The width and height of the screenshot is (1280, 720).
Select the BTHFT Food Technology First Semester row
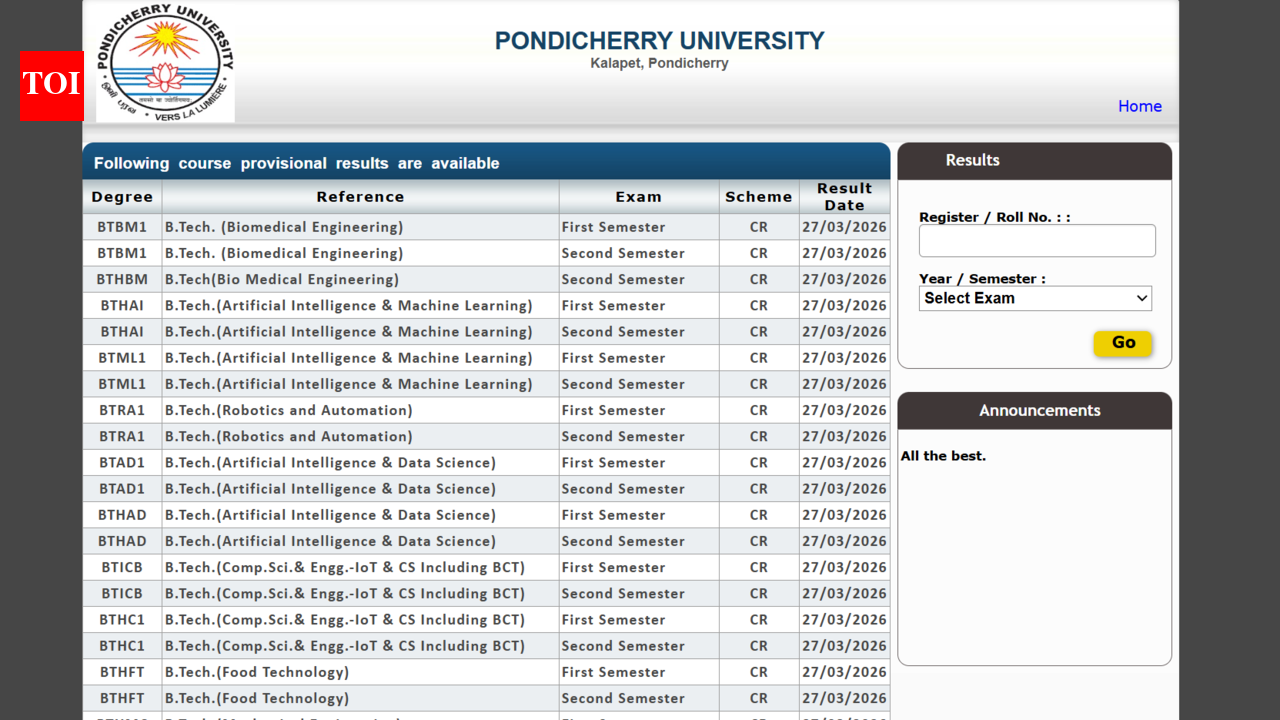pyautogui.click(x=360, y=671)
